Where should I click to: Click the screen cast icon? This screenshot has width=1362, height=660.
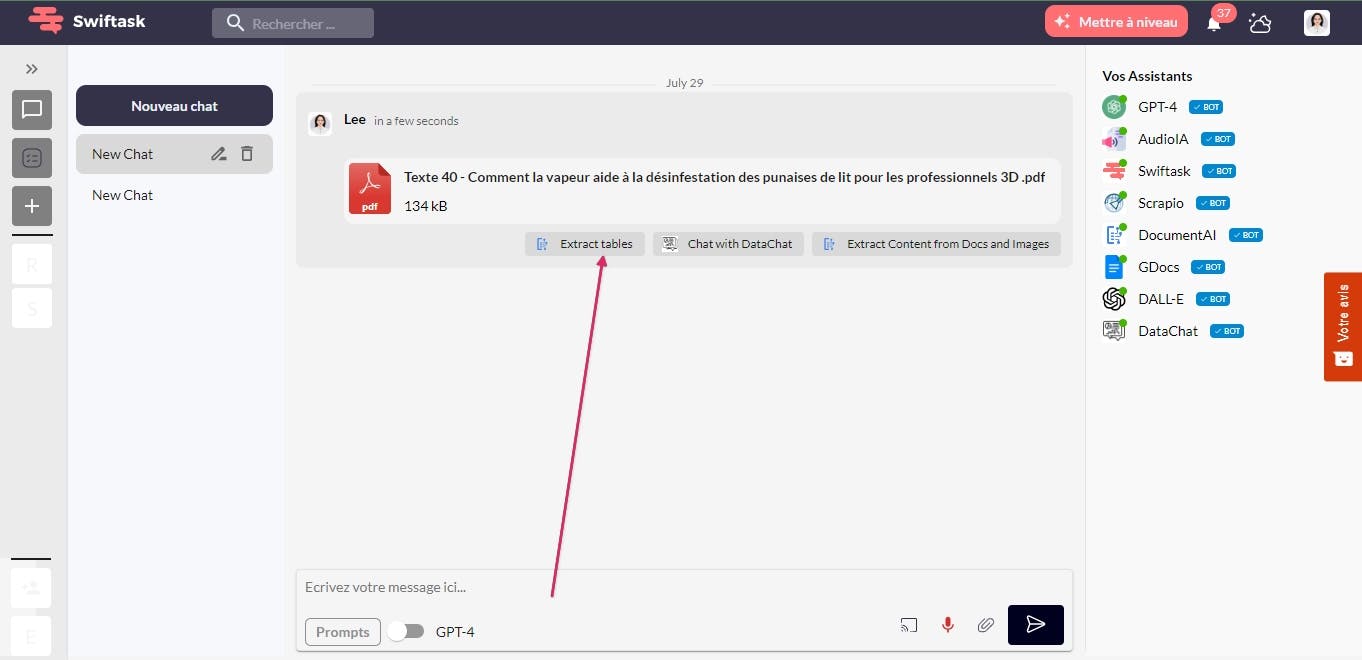click(x=908, y=625)
